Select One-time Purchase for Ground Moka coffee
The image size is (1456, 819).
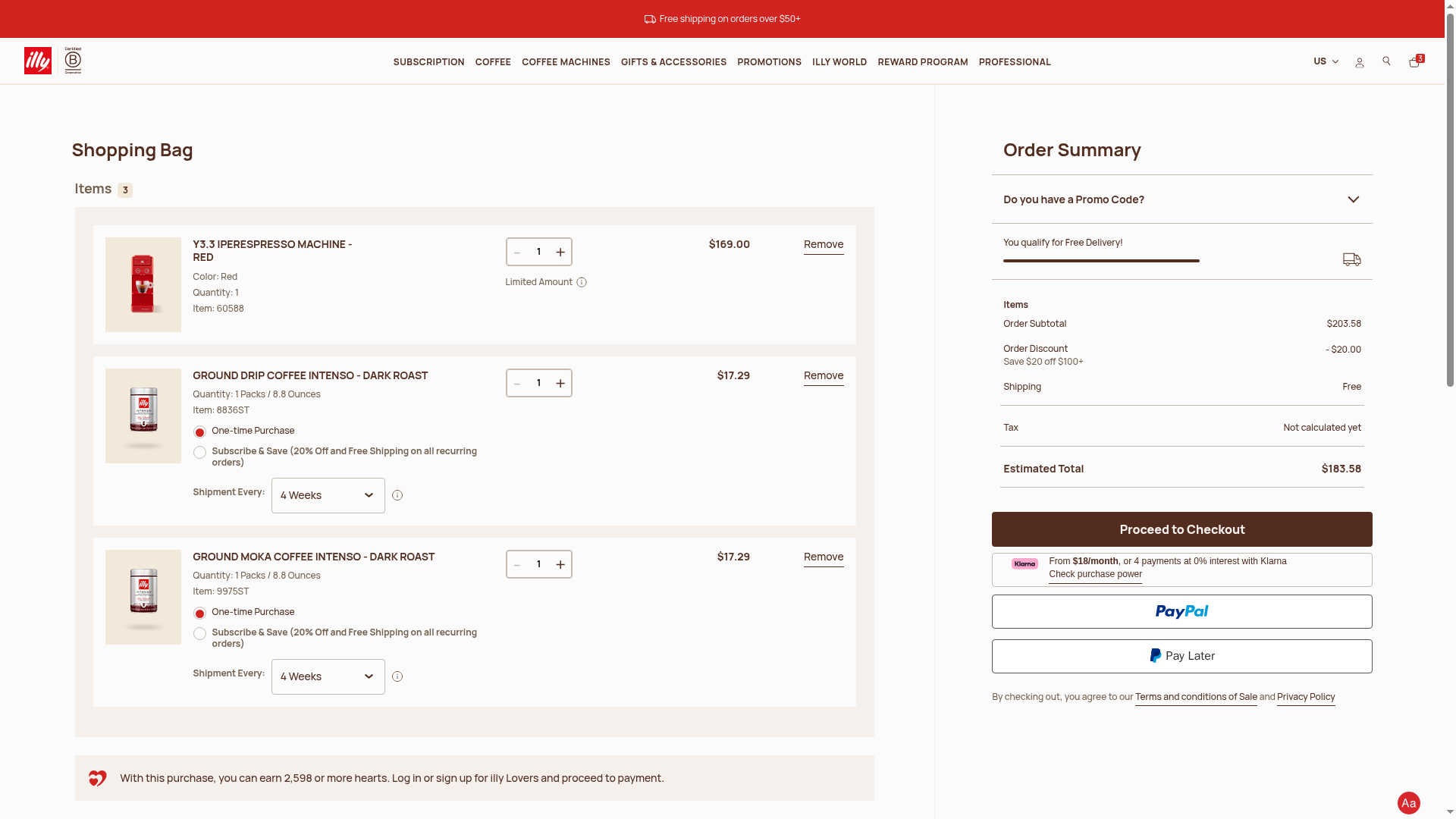point(199,613)
